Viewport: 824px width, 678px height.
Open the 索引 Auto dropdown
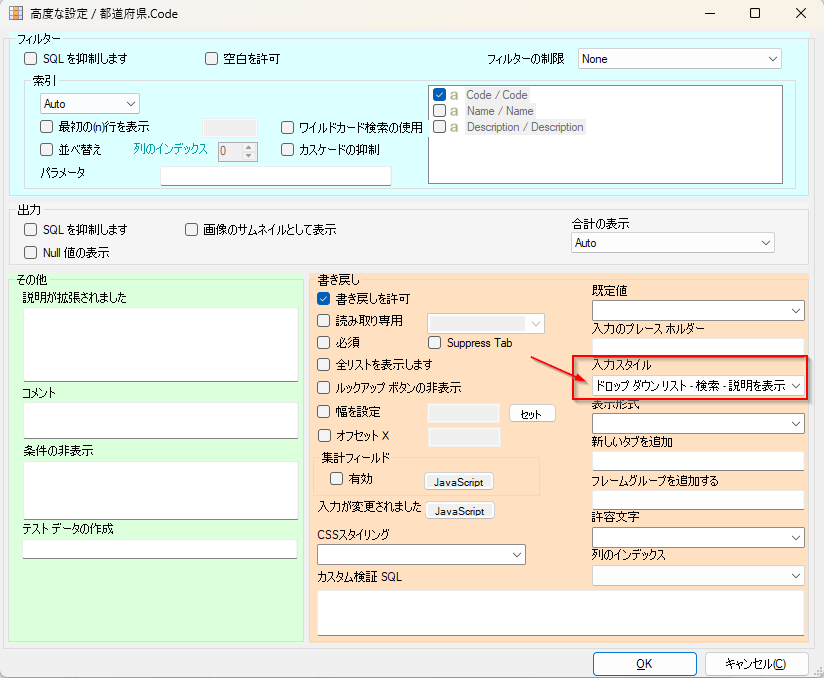pos(90,104)
